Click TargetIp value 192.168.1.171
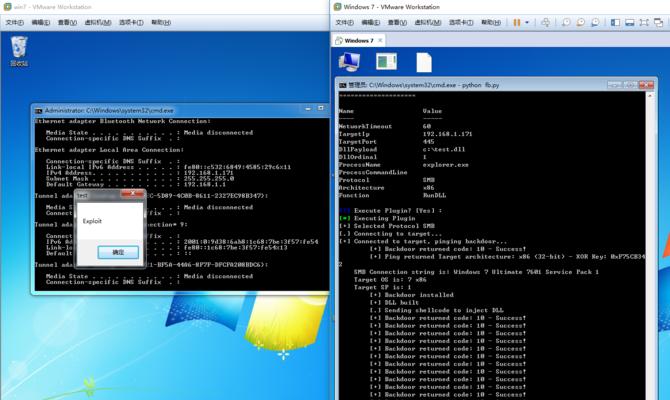 coord(447,134)
